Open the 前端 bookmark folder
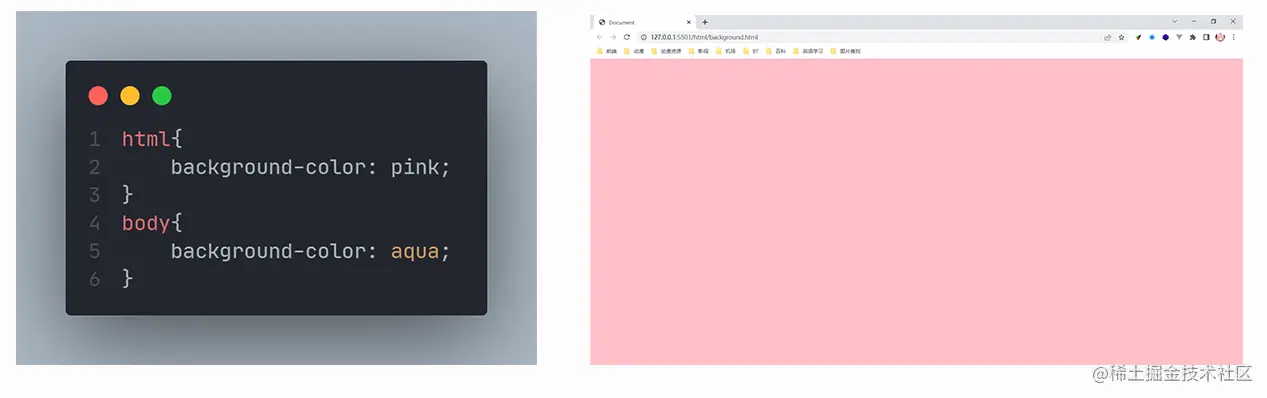 click(x=607, y=51)
